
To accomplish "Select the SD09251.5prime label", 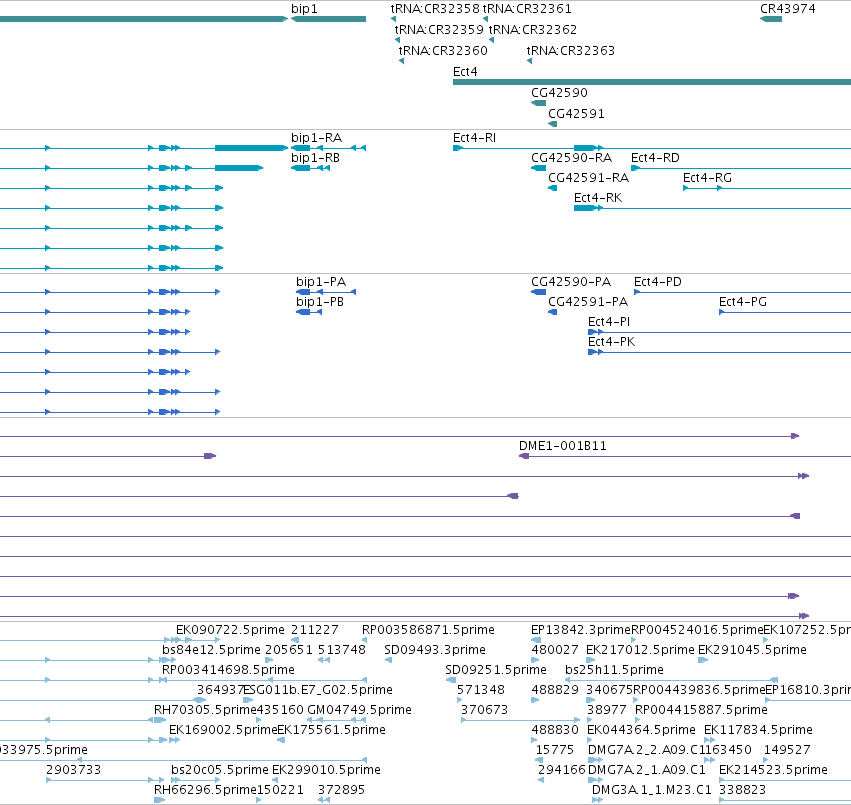I will 496,670.
